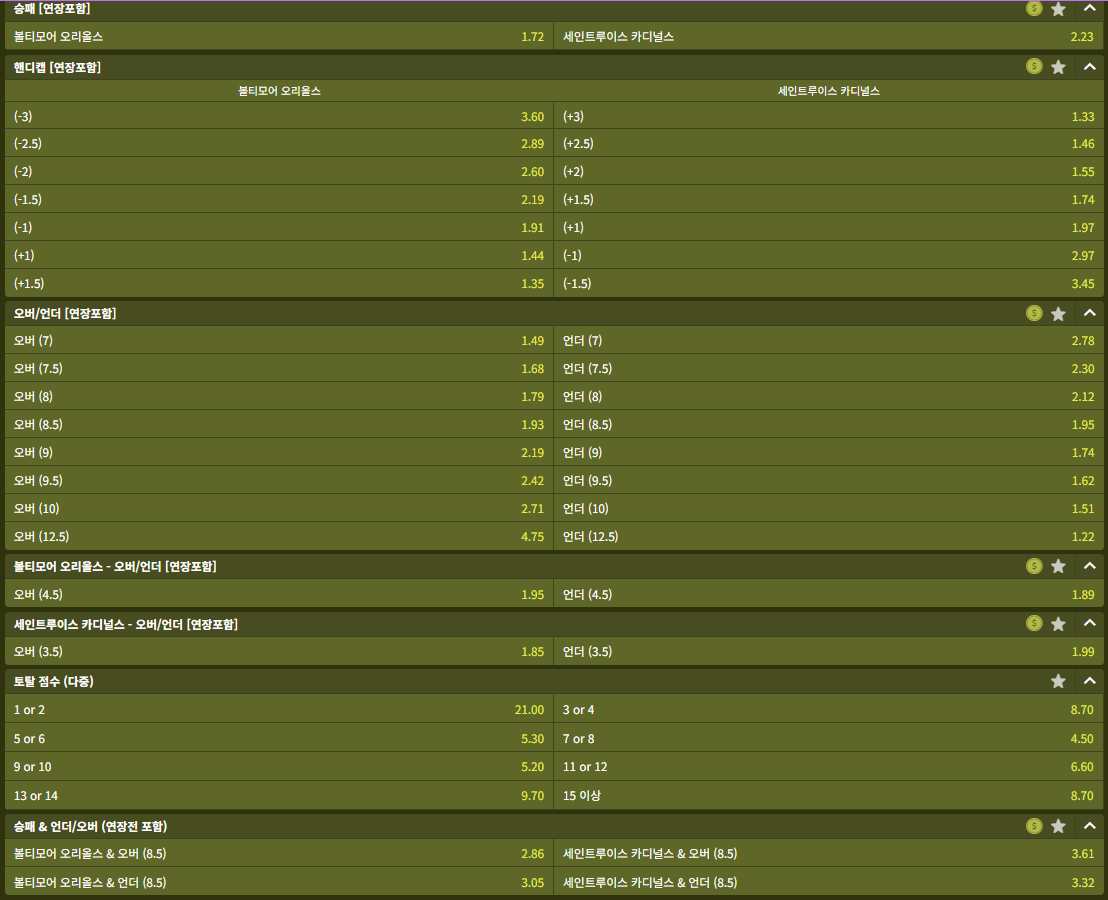The width and height of the screenshot is (1108, 900).
Task: Select 볼티모어 오리올스 & 언더 (8.5) combo
Action: 279,882
